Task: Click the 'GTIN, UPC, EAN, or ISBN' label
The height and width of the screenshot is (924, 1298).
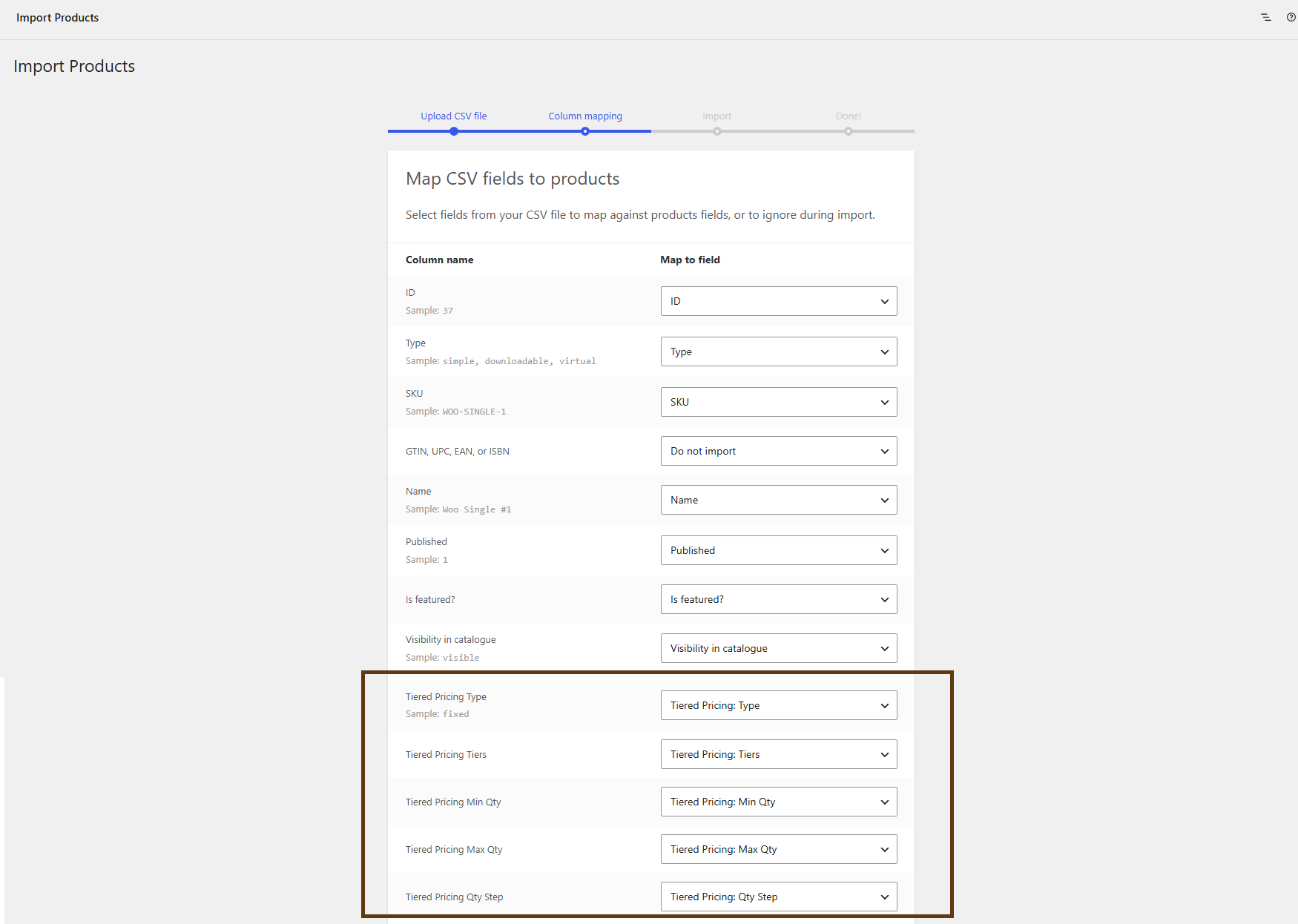Action: (x=458, y=451)
